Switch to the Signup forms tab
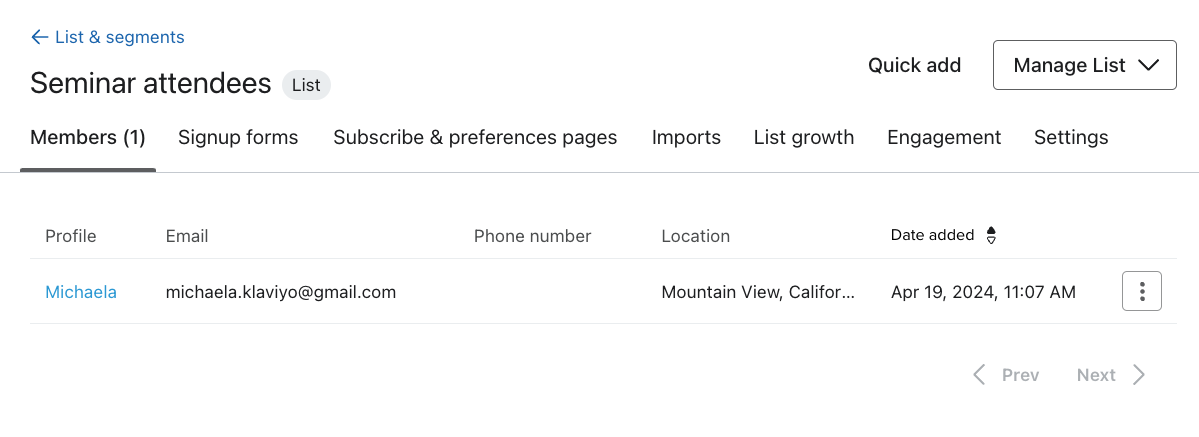Image resolution: width=1199 pixels, height=437 pixels. pos(238,138)
